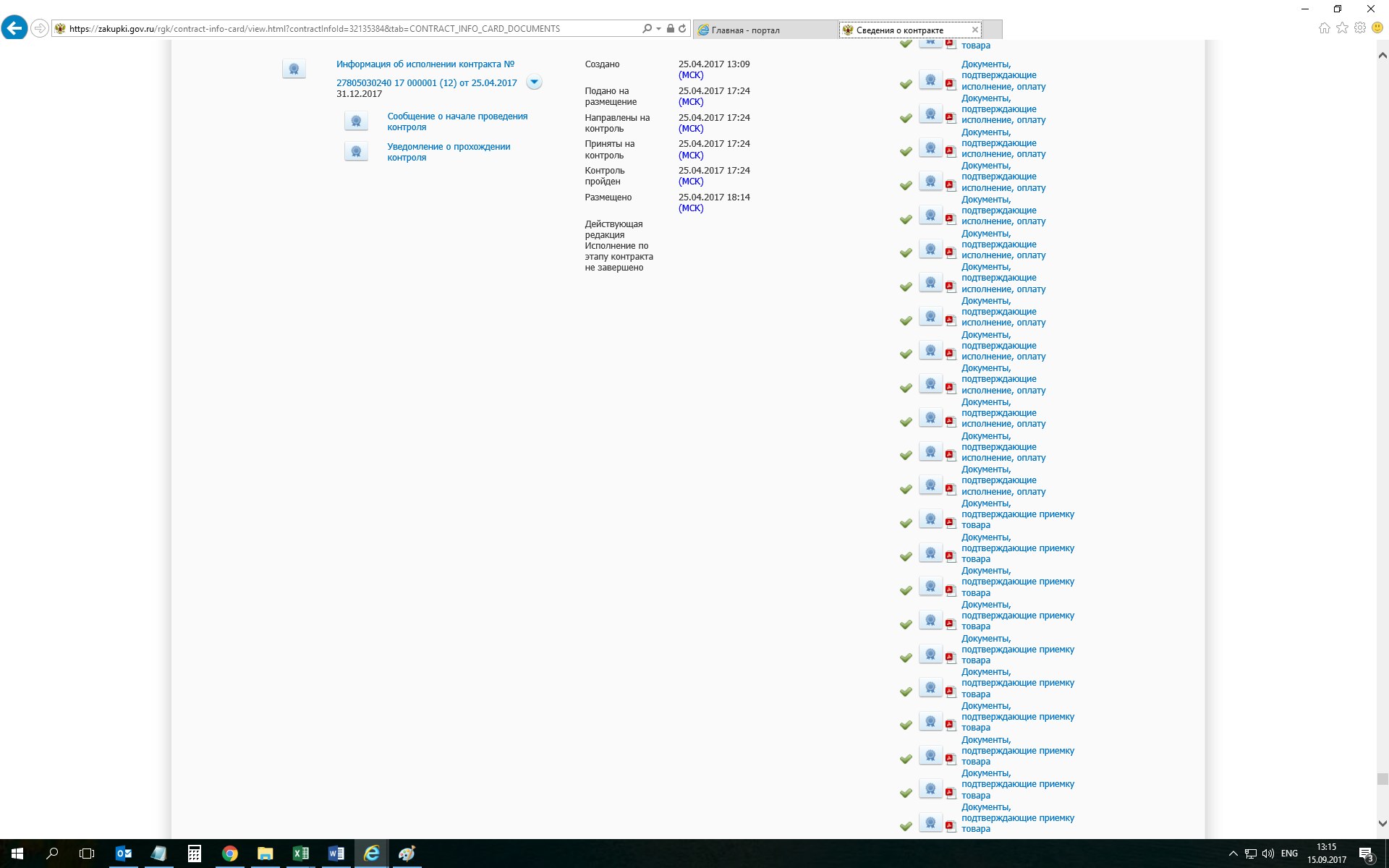Open the browser home icon
This screenshot has height=868, width=1389.
(1324, 28)
